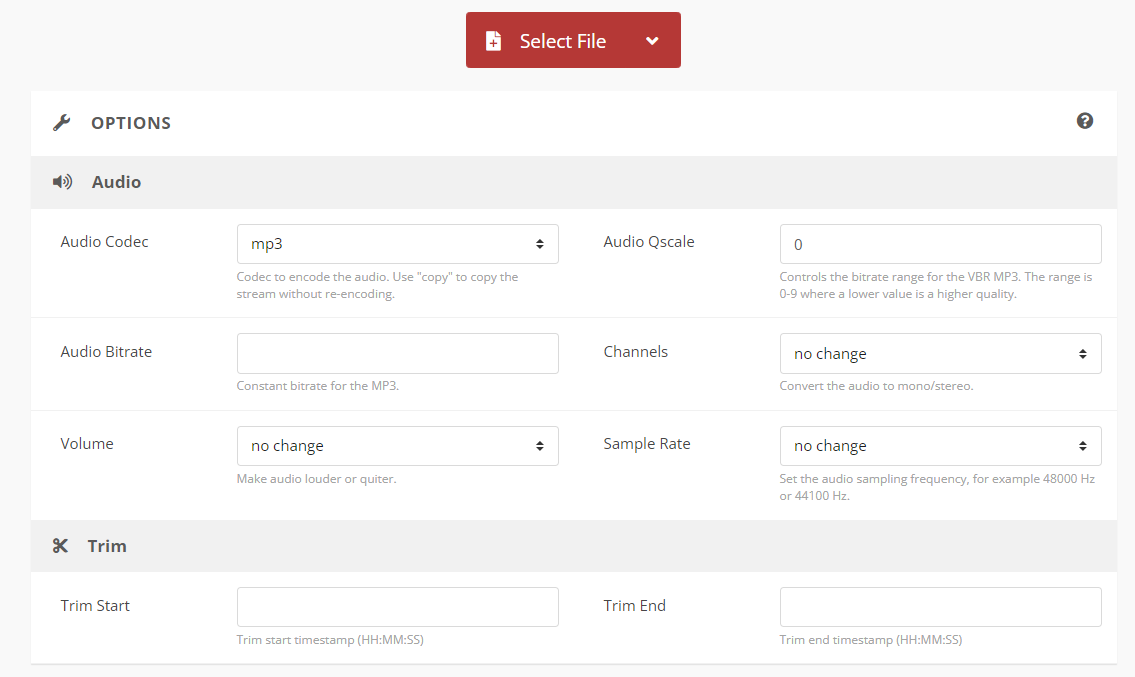Click 'Convert the audio to mono/stereo.' hint
The image size is (1135, 677).
pos(876,386)
